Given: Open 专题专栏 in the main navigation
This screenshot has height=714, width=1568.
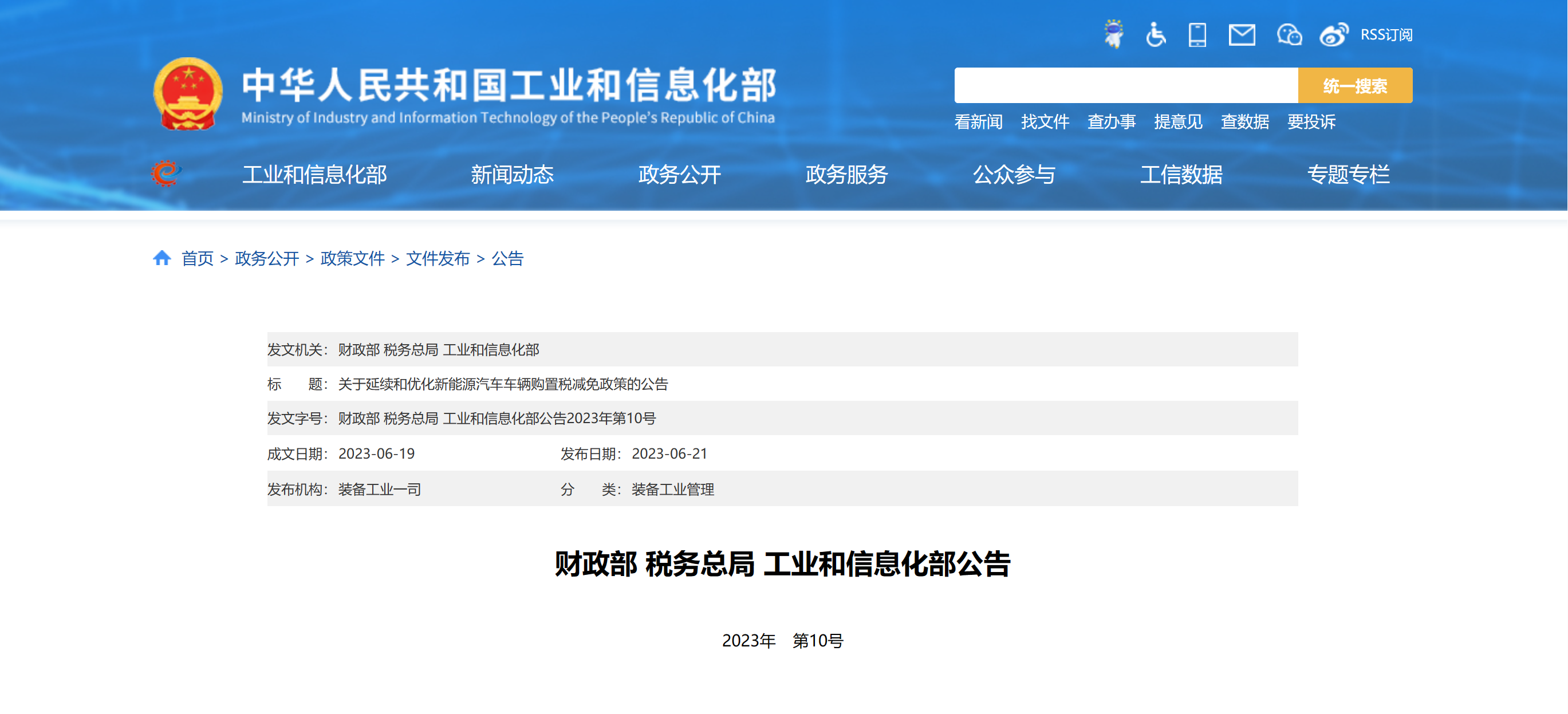Looking at the screenshot, I should click(x=1348, y=175).
